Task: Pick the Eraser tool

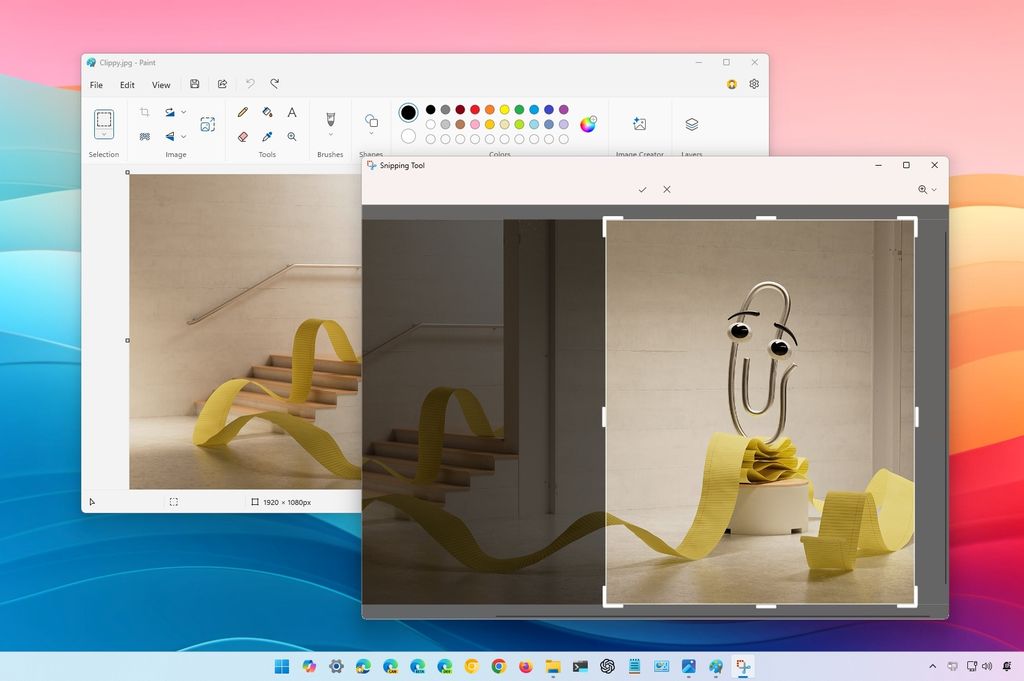Action: 243,136
